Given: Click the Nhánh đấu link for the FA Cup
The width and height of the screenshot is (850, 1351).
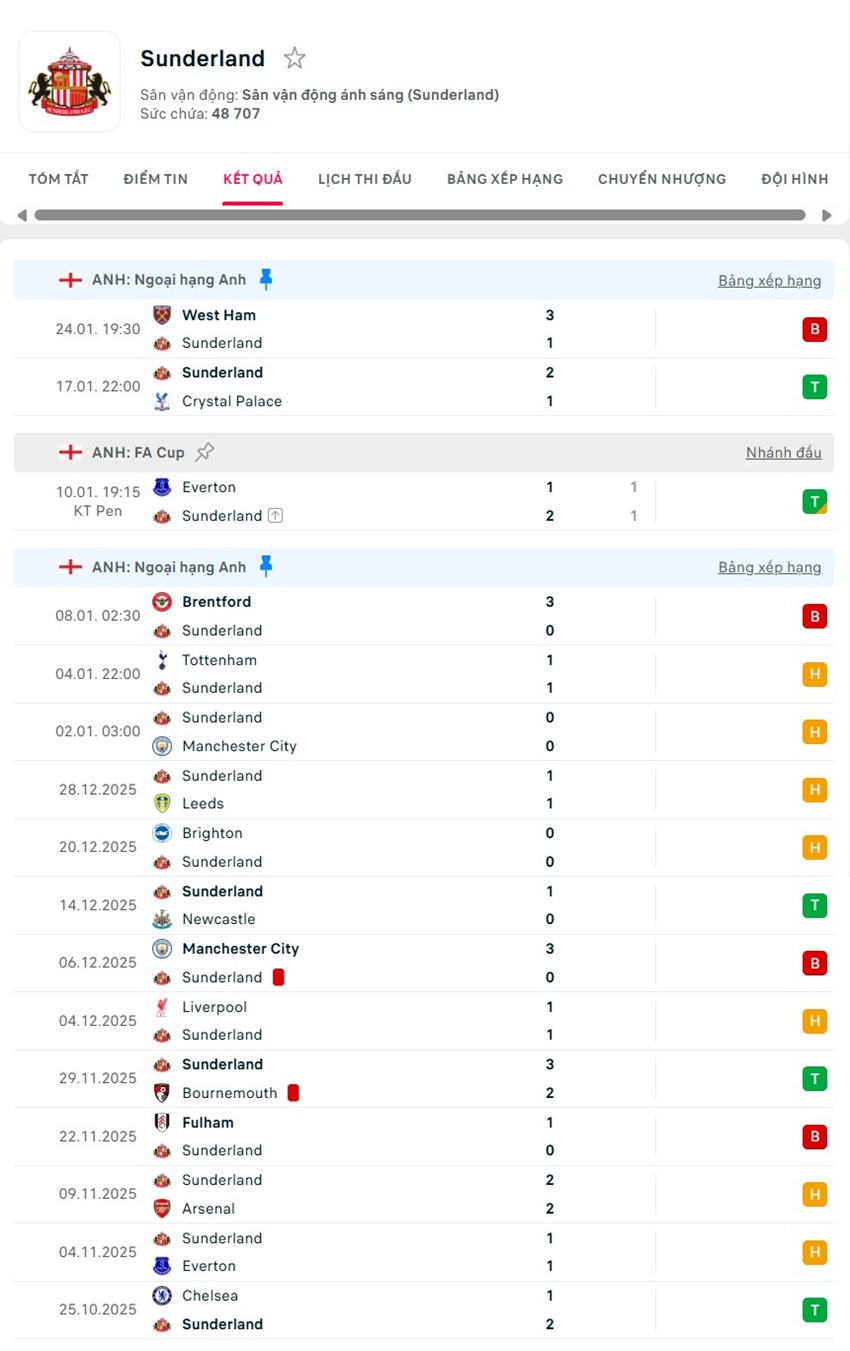Looking at the screenshot, I should click(784, 452).
